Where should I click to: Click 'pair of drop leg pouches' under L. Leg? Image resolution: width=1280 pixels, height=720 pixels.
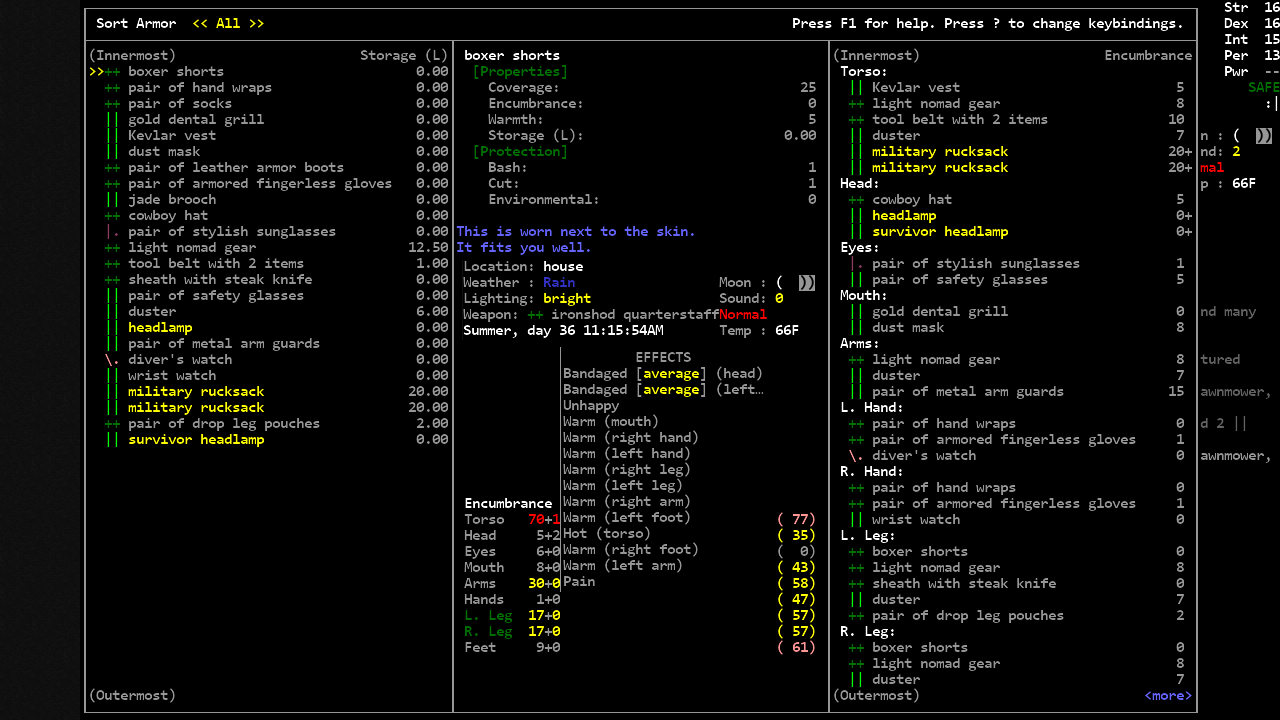[968, 615]
